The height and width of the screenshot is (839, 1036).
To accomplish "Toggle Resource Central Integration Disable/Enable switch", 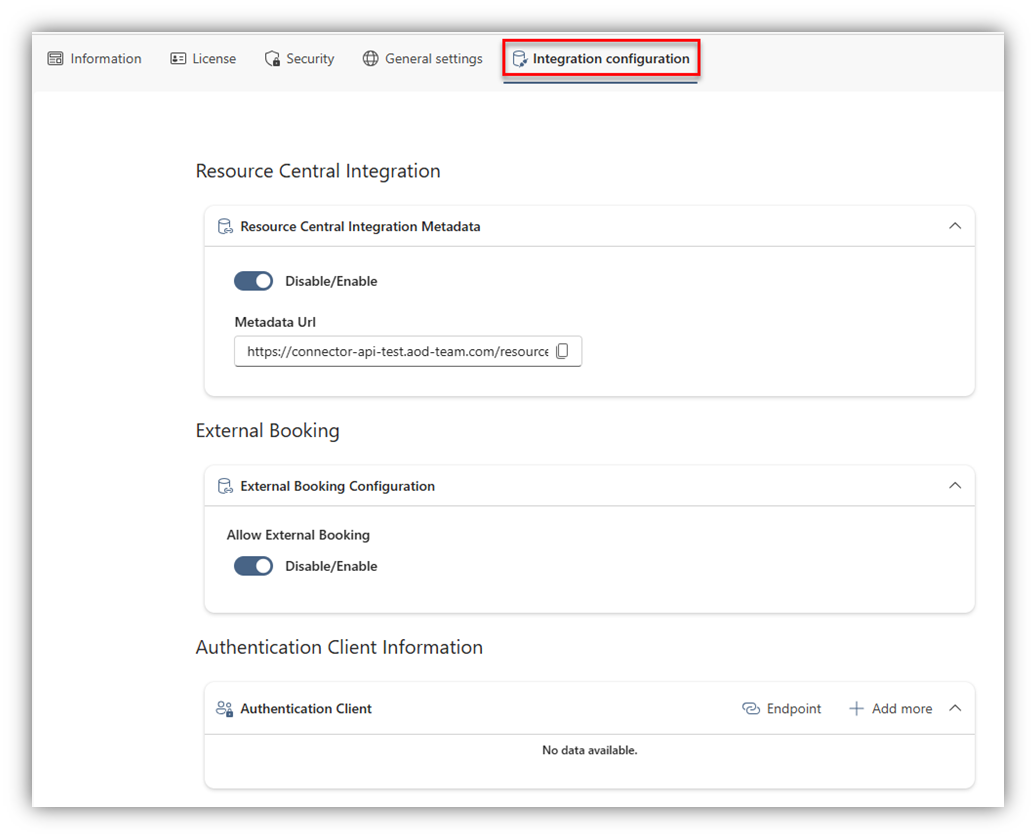I will point(253,281).
